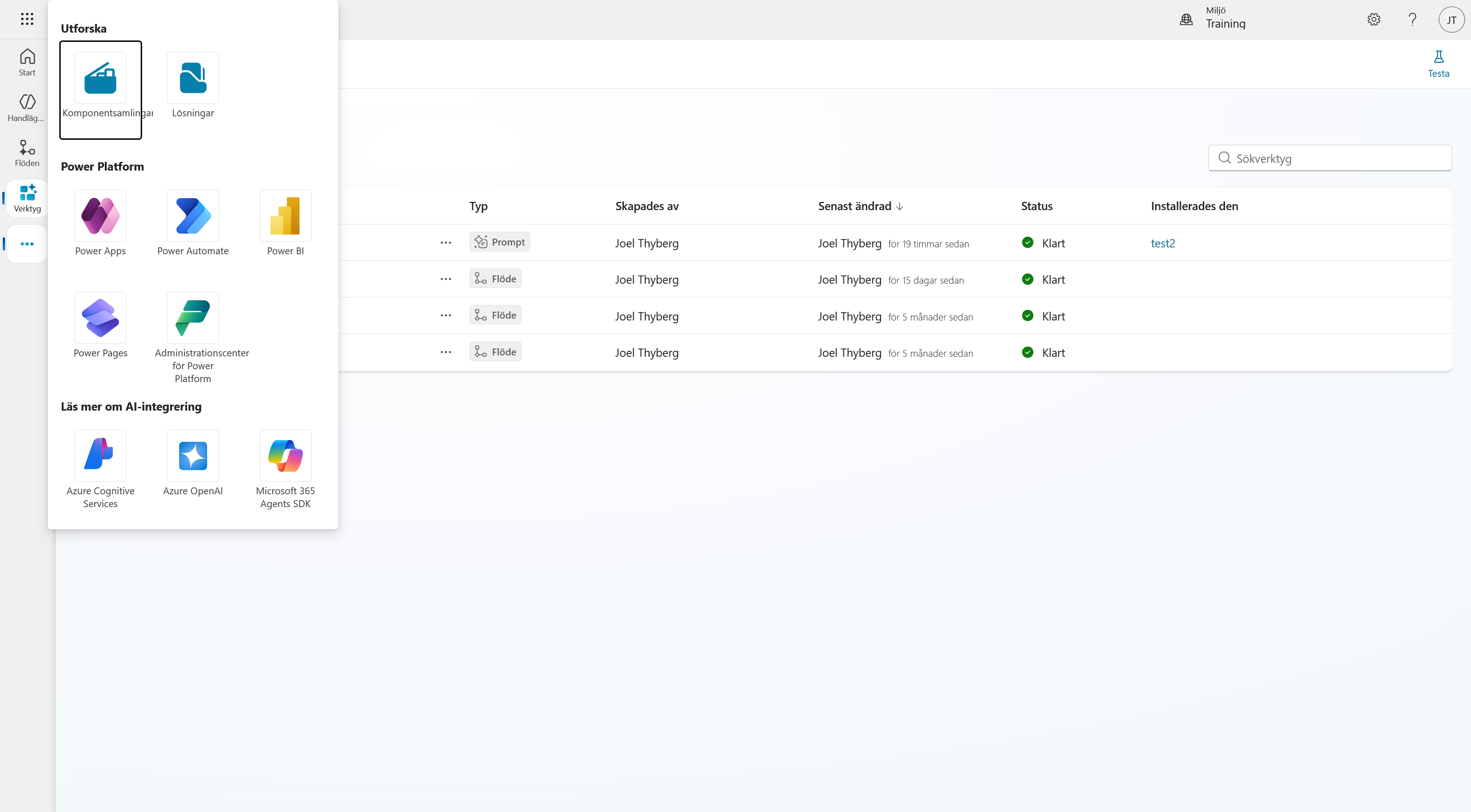Launch Power BI
1471x812 pixels.
[286, 224]
